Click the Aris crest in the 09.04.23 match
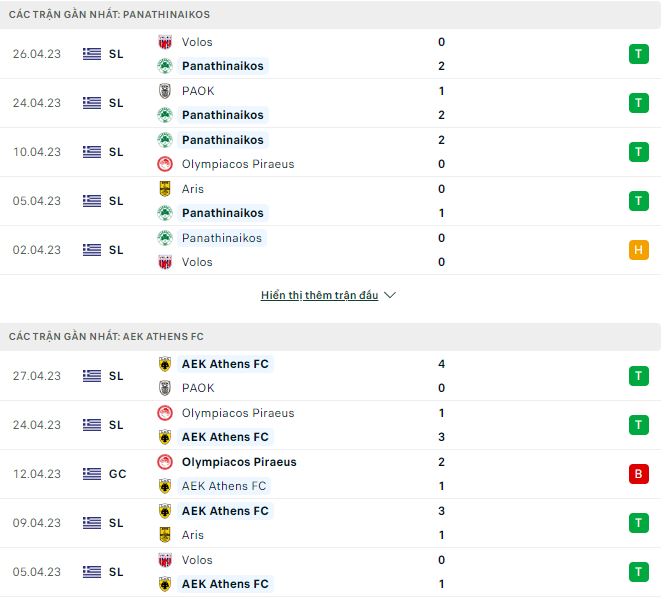Screen dimensions: 667x599 click(165, 535)
